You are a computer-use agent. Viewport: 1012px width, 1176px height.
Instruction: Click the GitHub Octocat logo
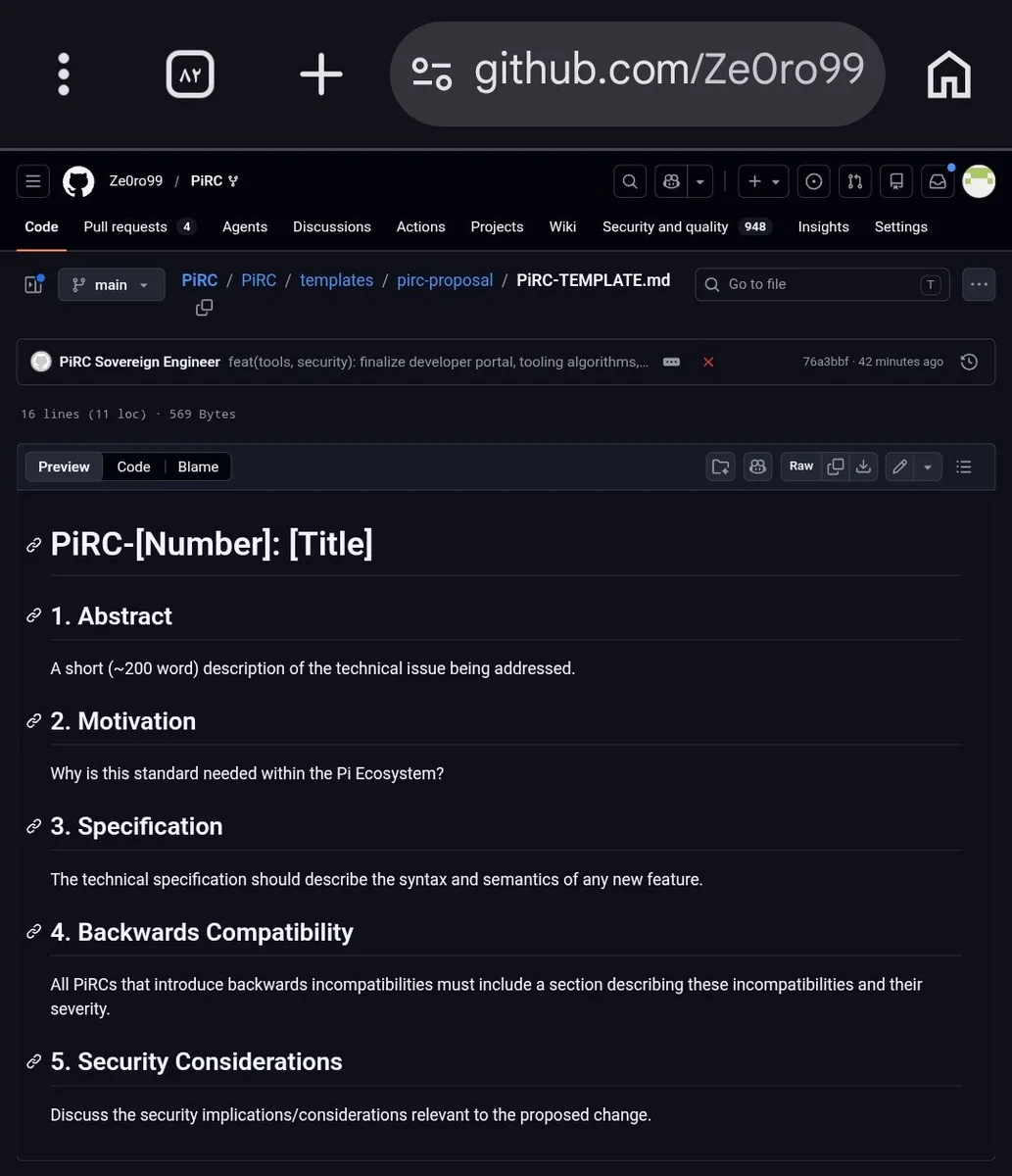click(x=79, y=181)
